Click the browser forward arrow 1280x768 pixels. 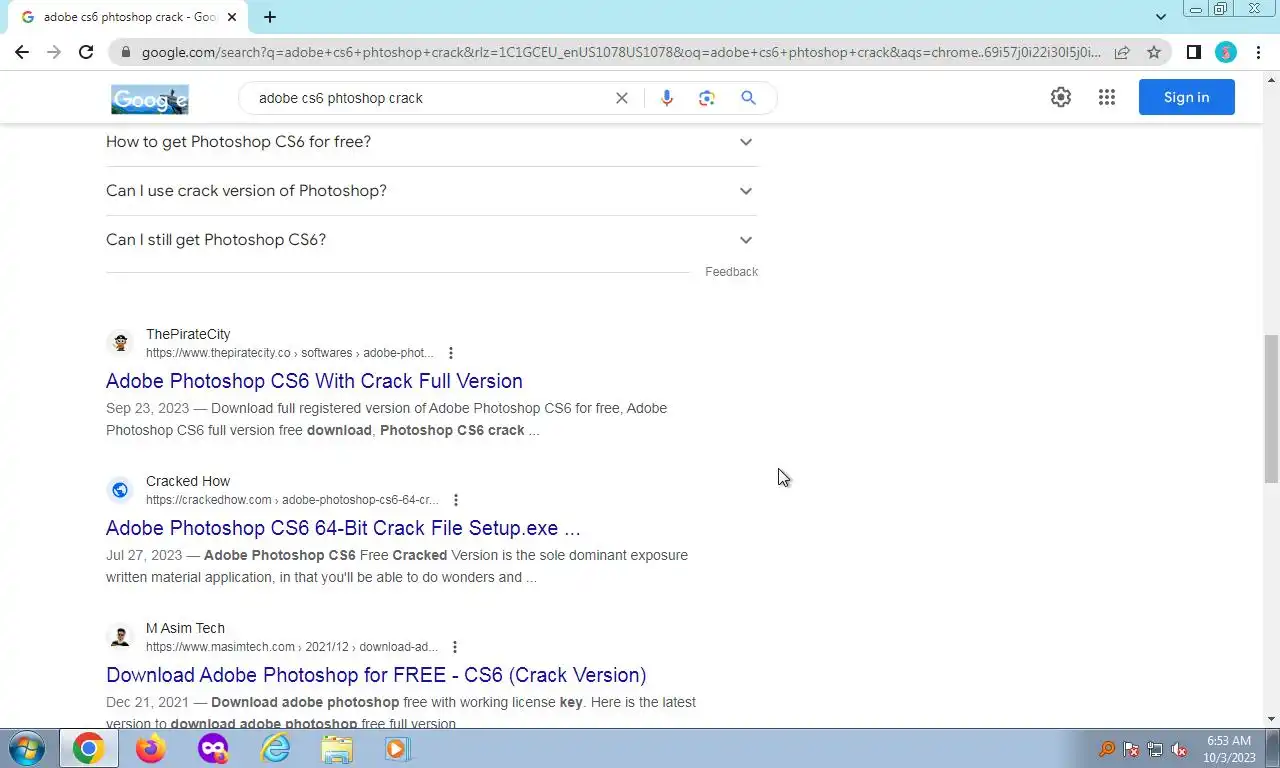[54, 52]
